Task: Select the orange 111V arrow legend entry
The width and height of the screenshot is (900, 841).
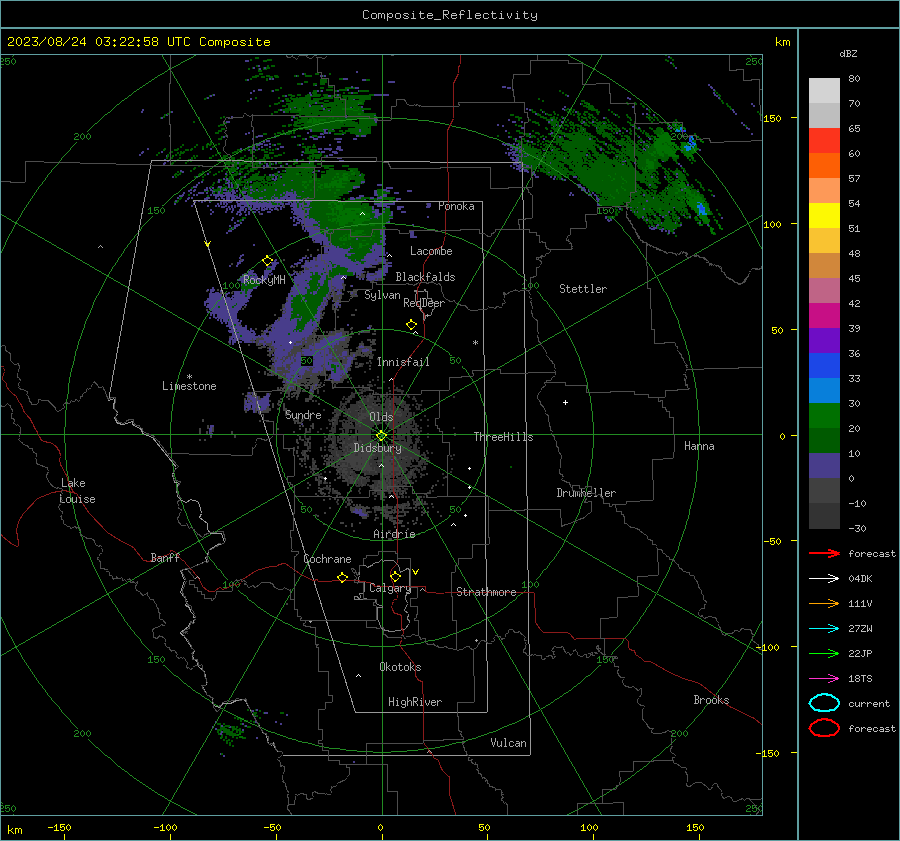Action: [x=824, y=603]
